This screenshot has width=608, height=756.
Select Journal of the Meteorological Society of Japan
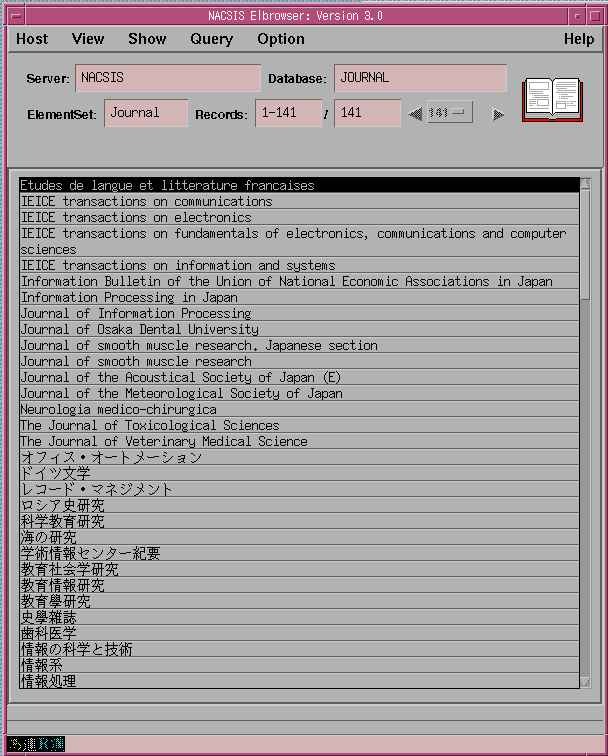pos(299,393)
